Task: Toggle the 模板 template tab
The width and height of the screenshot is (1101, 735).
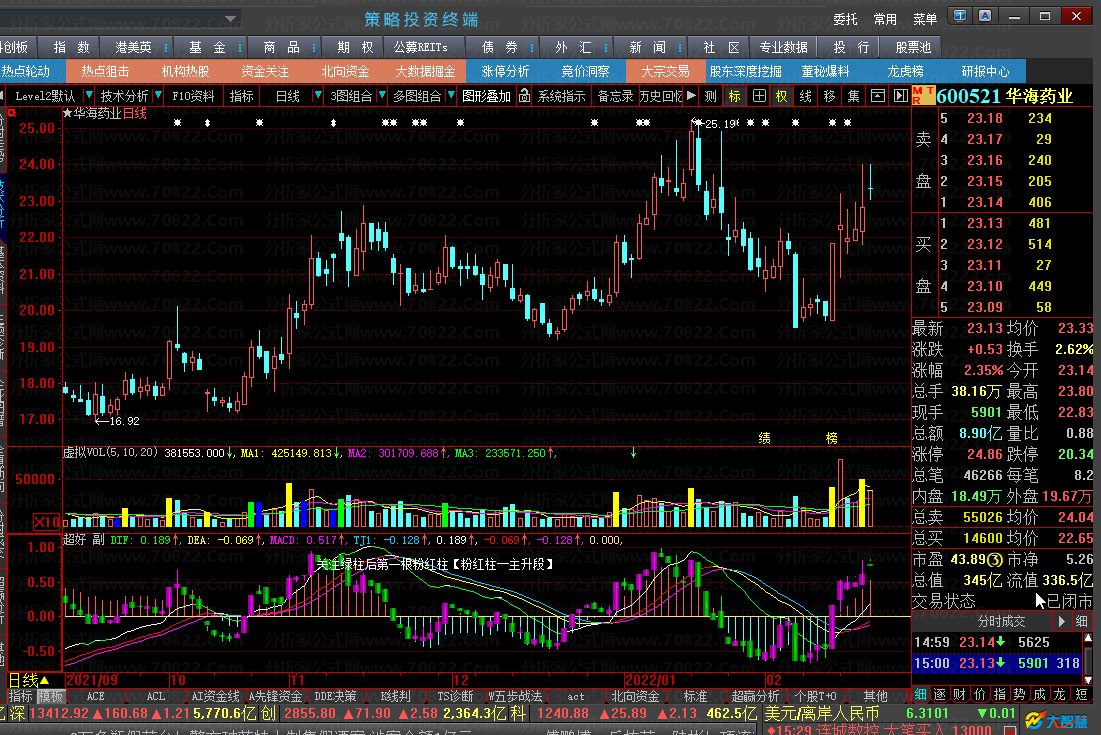Action: click(51, 696)
